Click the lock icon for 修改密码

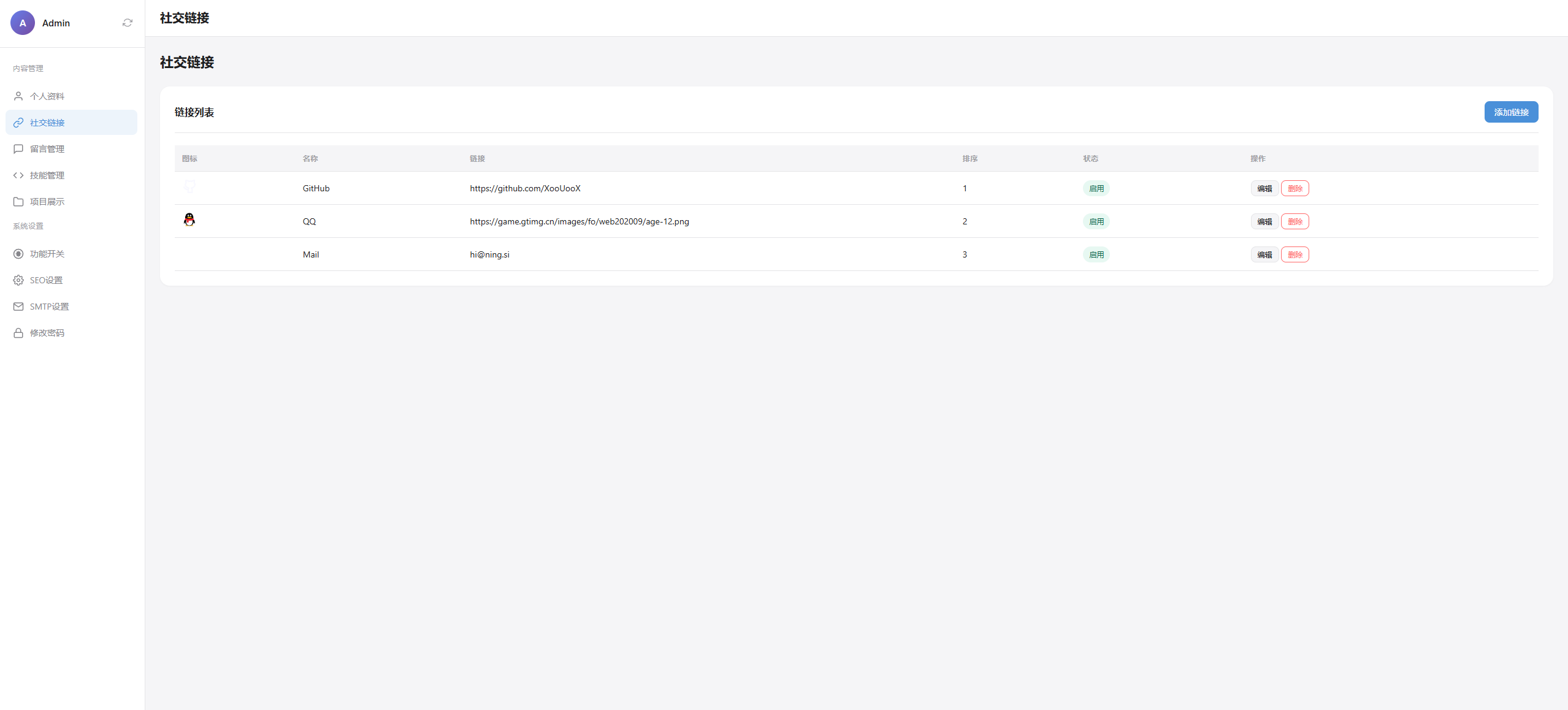18,333
